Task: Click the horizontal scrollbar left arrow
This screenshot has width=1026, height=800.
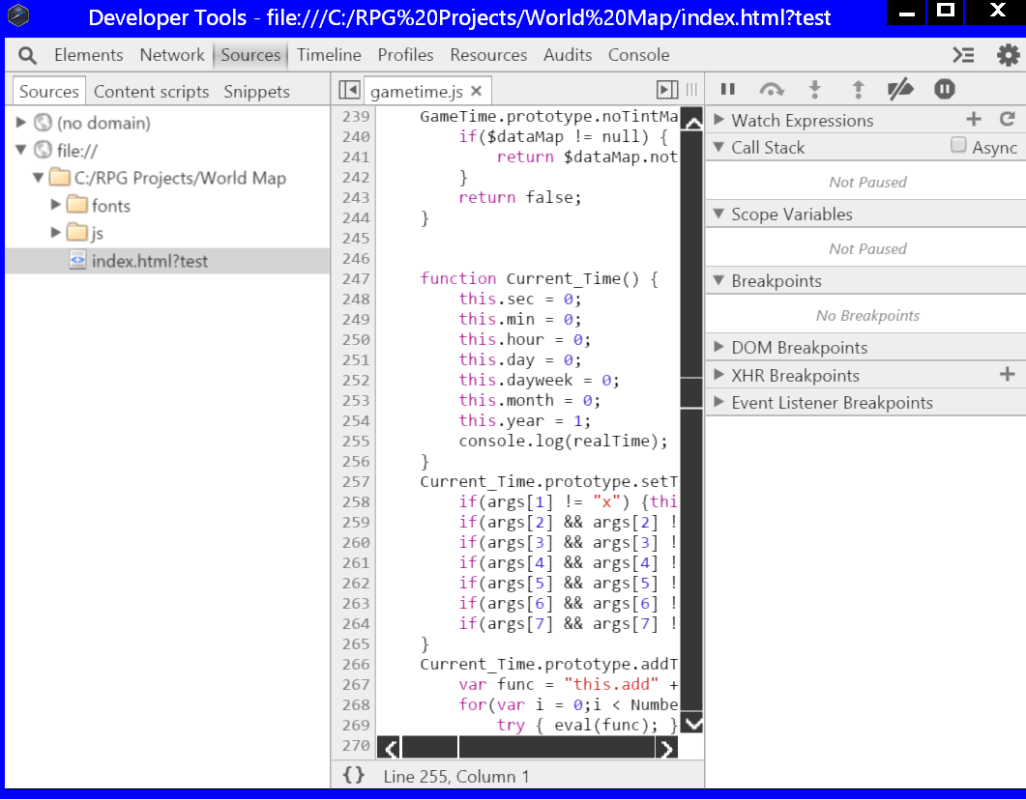Action: click(x=389, y=748)
